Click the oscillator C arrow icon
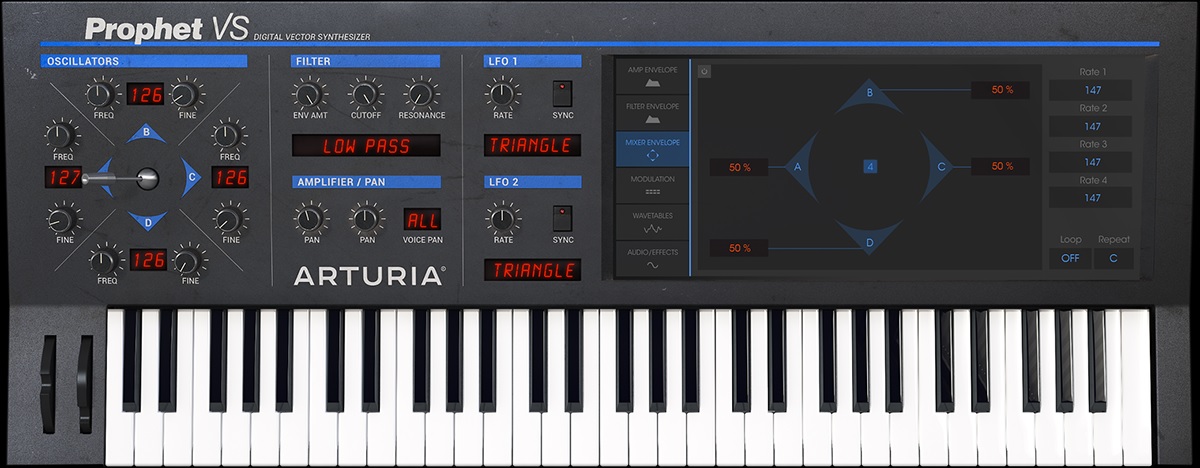 pos(191,178)
